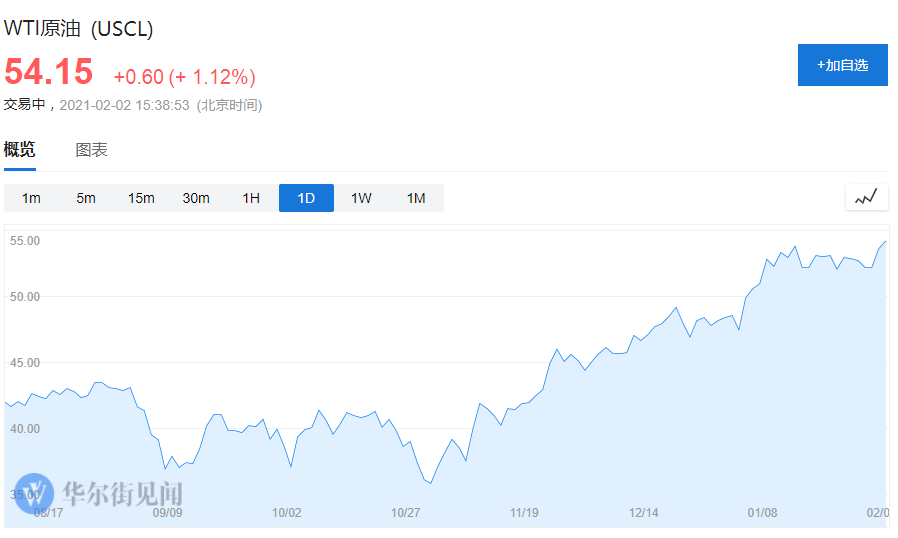This screenshot has width=898, height=538.
Task: Choose the 15m interval
Action: click(x=141, y=198)
